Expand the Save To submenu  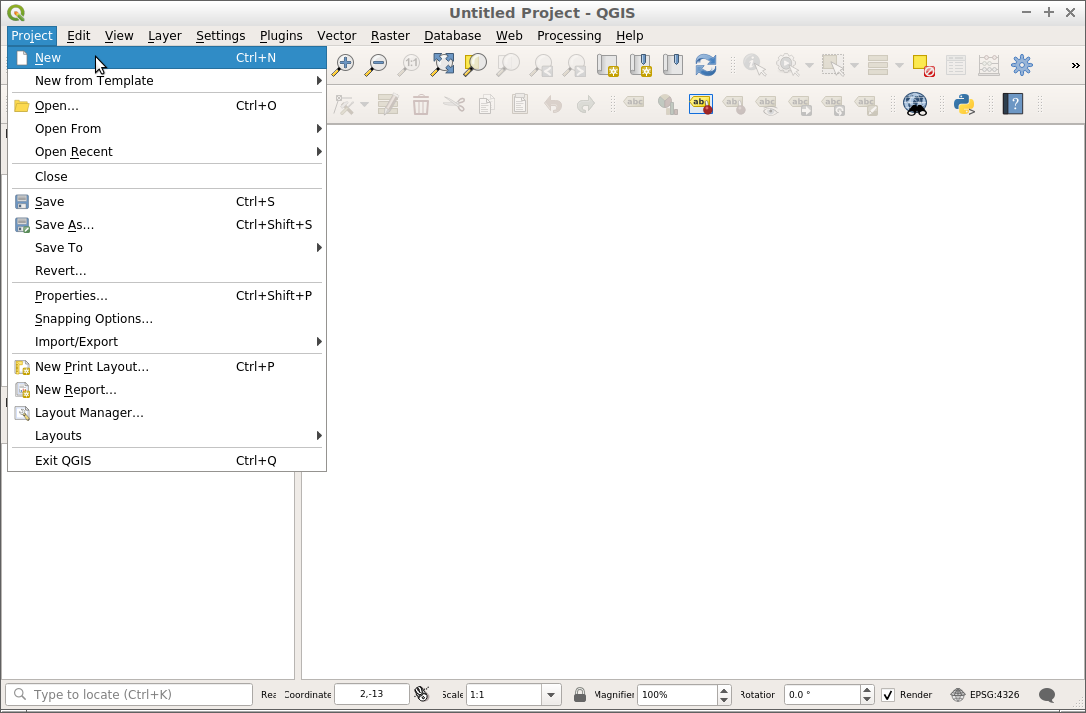point(167,247)
